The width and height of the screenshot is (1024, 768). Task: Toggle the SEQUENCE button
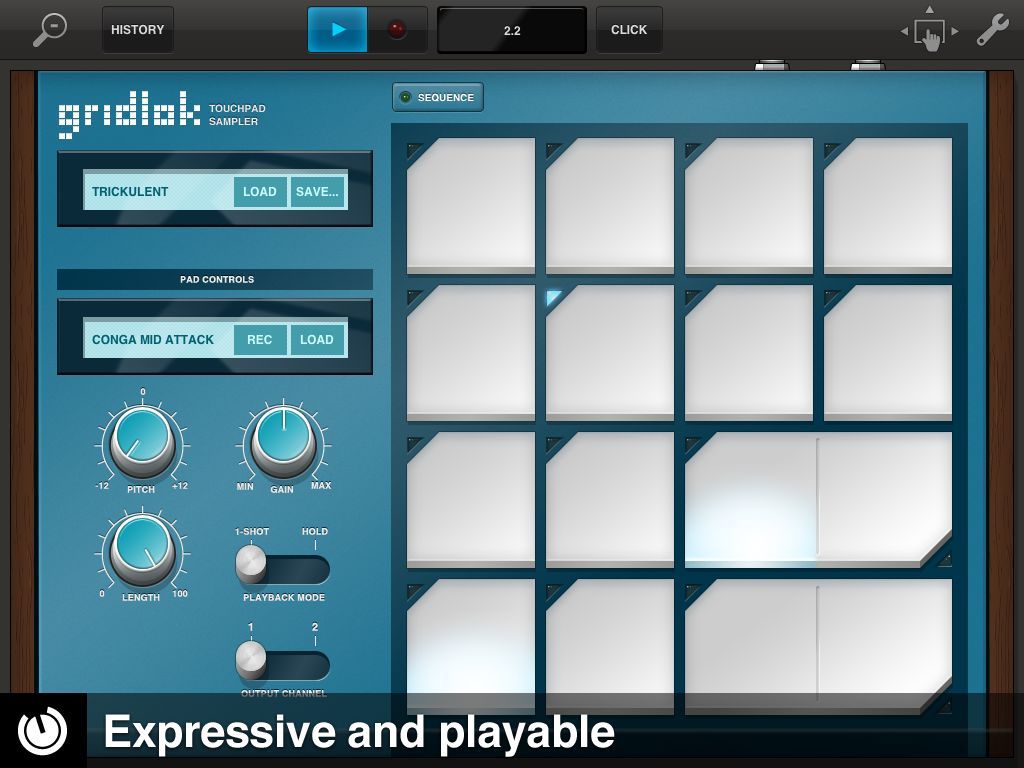438,97
